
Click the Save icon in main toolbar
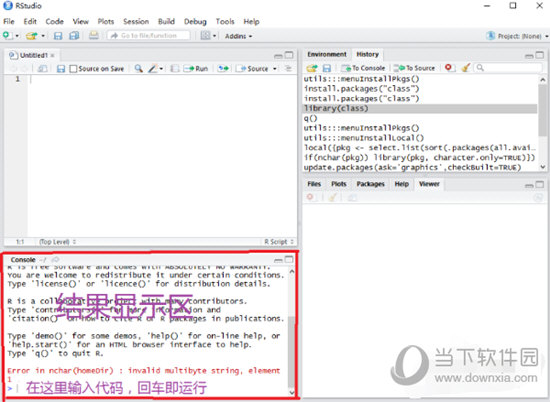[58, 36]
